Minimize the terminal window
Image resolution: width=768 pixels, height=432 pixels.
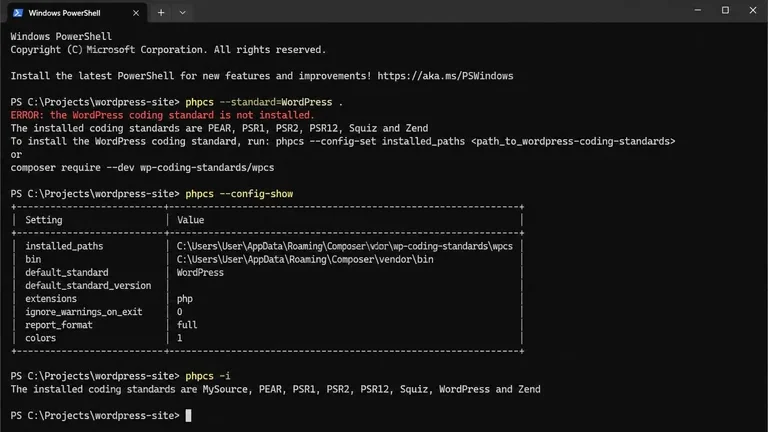(697, 10)
